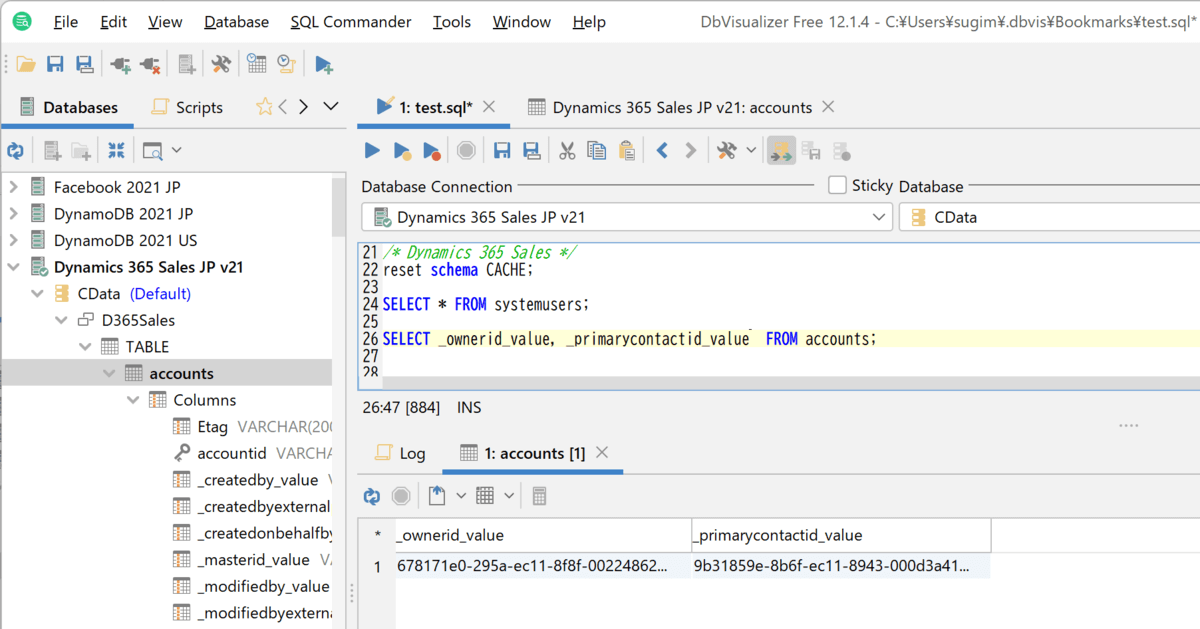Click the calculator icon in results toolbar
Image resolution: width=1200 pixels, height=629 pixels.
[539, 496]
